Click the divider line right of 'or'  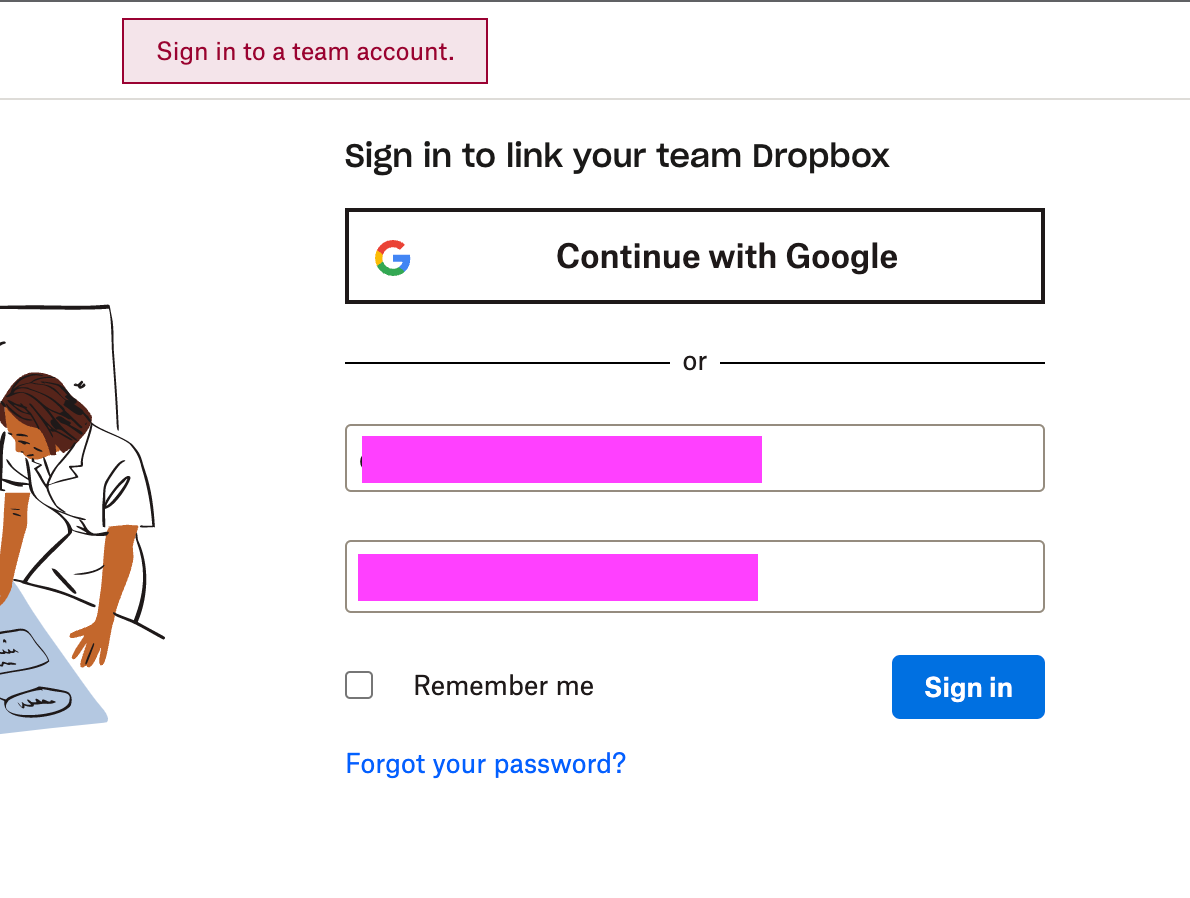pos(882,362)
